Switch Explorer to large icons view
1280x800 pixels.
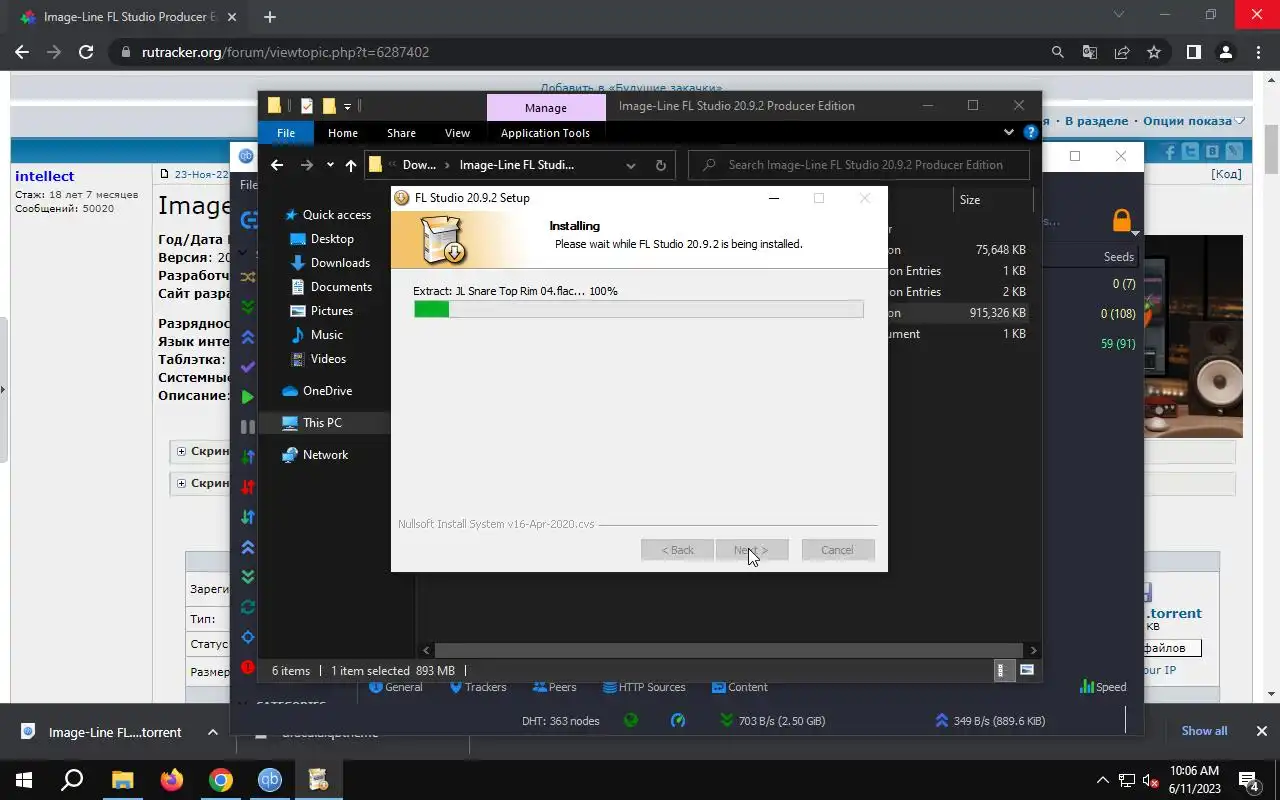pyautogui.click(x=1027, y=671)
